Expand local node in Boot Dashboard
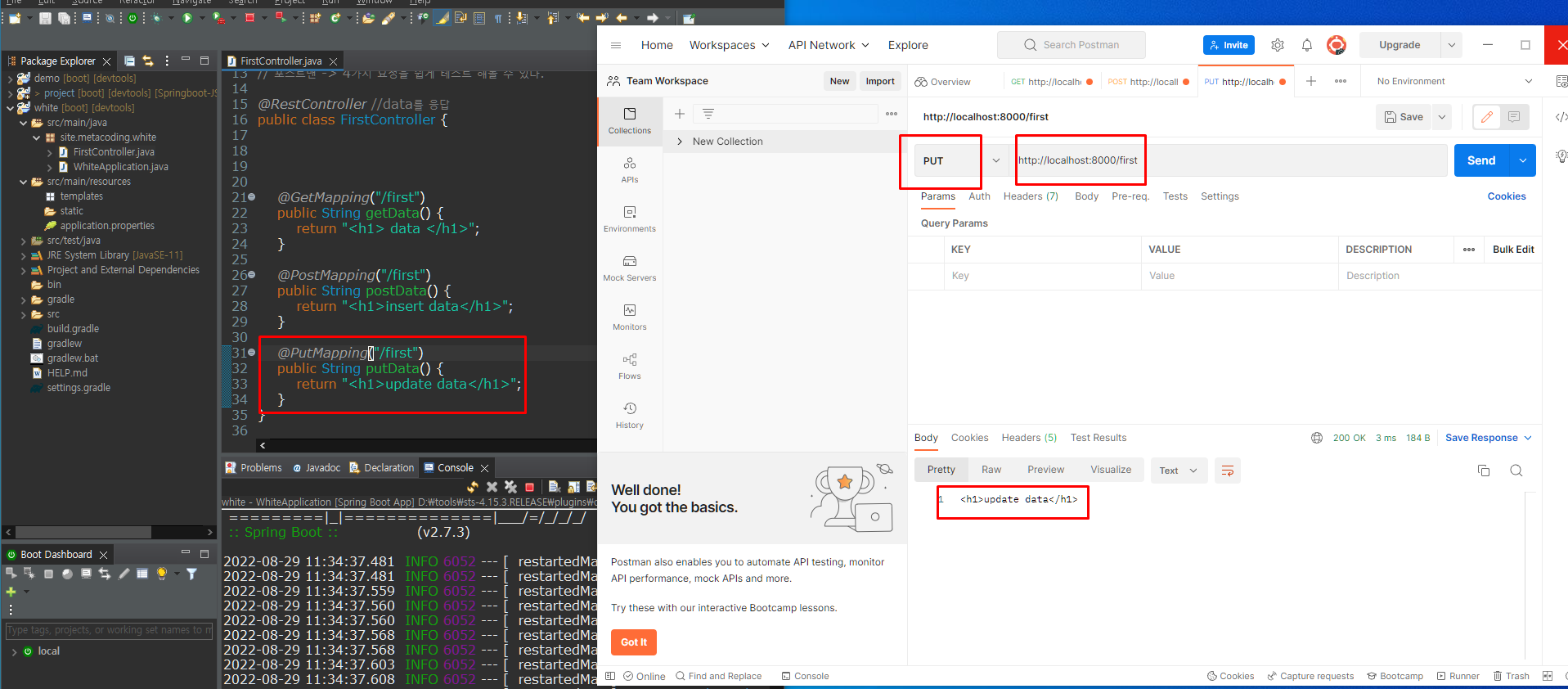Image resolution: width=1568 pixels, height=689 pixels. click(x=14, y=651)
